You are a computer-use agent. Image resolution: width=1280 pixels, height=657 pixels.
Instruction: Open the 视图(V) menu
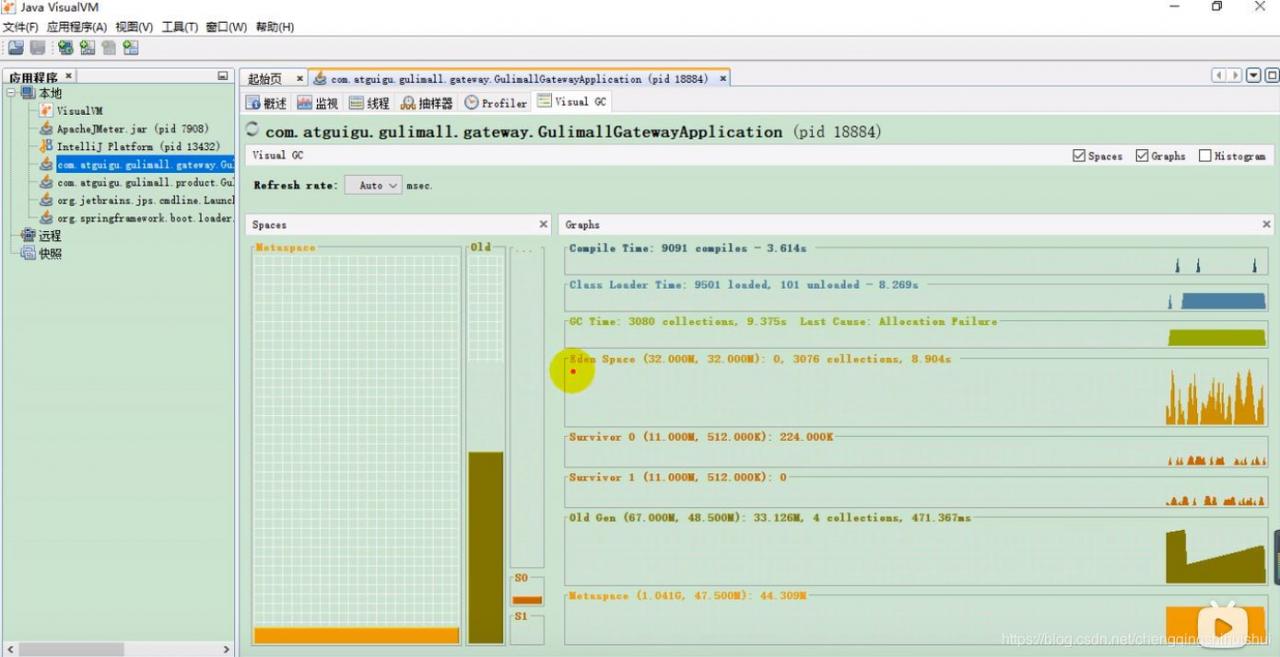point(134,27)
